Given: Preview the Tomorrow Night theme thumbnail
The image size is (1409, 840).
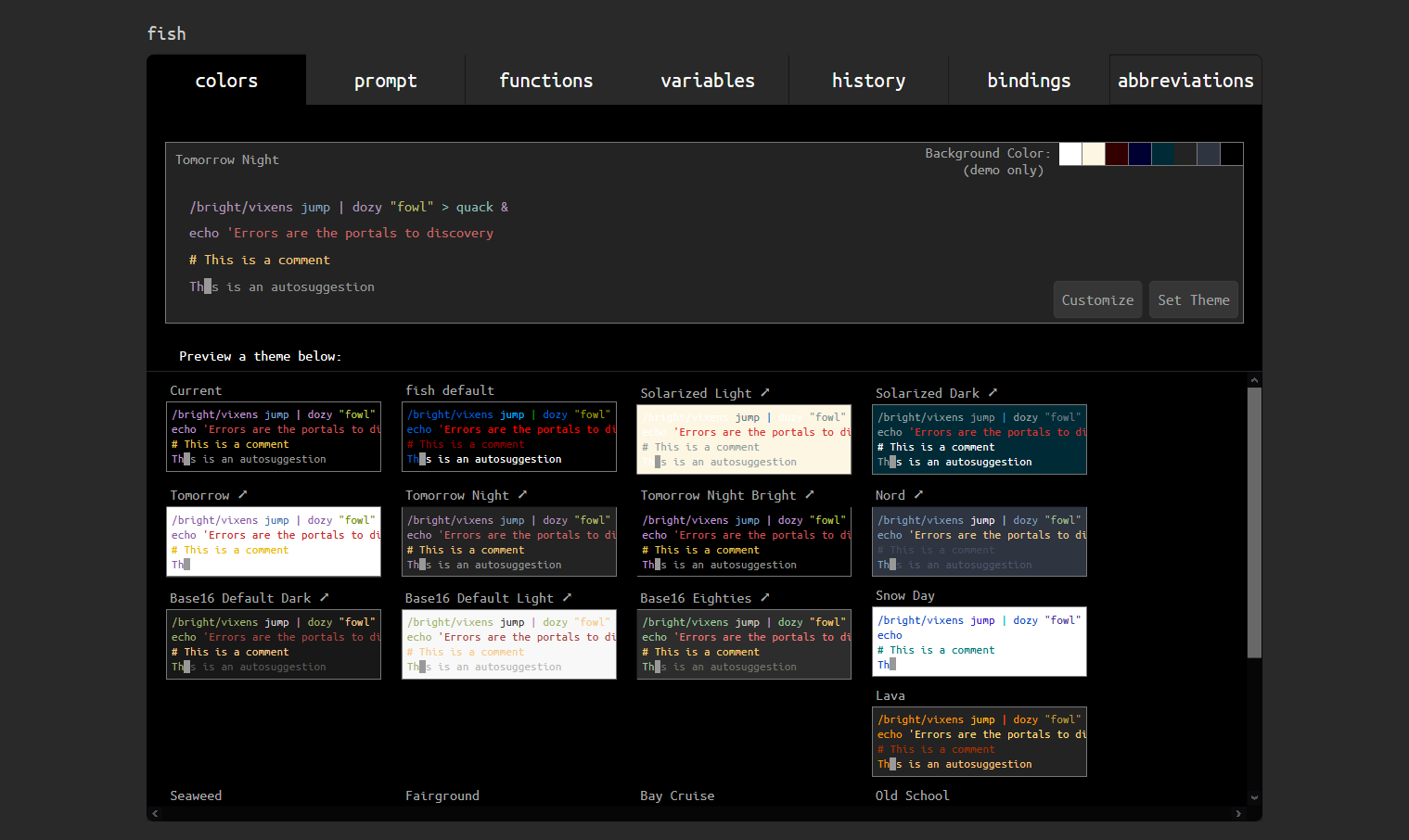Looking at the screenshot, I should (x=509, y=541).
